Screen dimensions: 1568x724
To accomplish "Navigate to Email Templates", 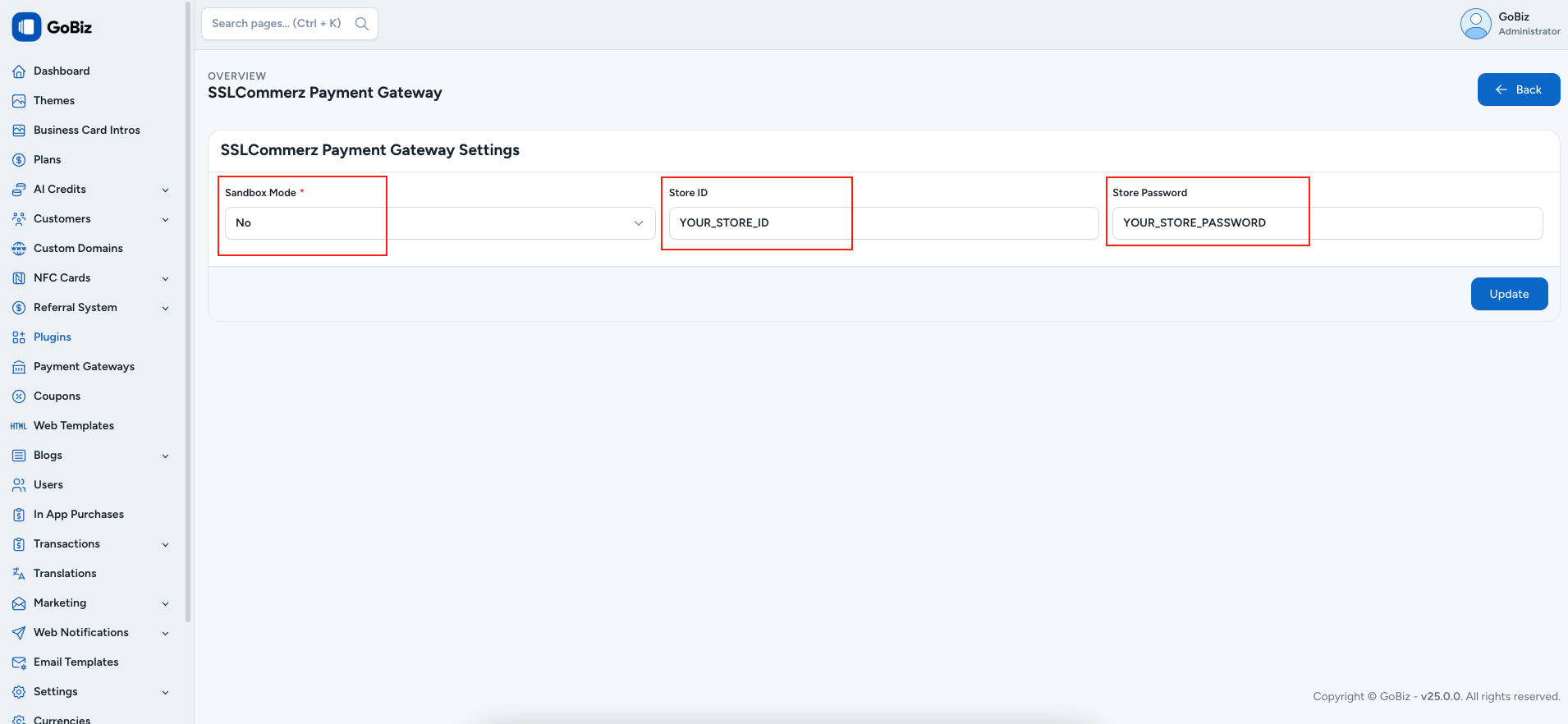I will tap(92, 662).
